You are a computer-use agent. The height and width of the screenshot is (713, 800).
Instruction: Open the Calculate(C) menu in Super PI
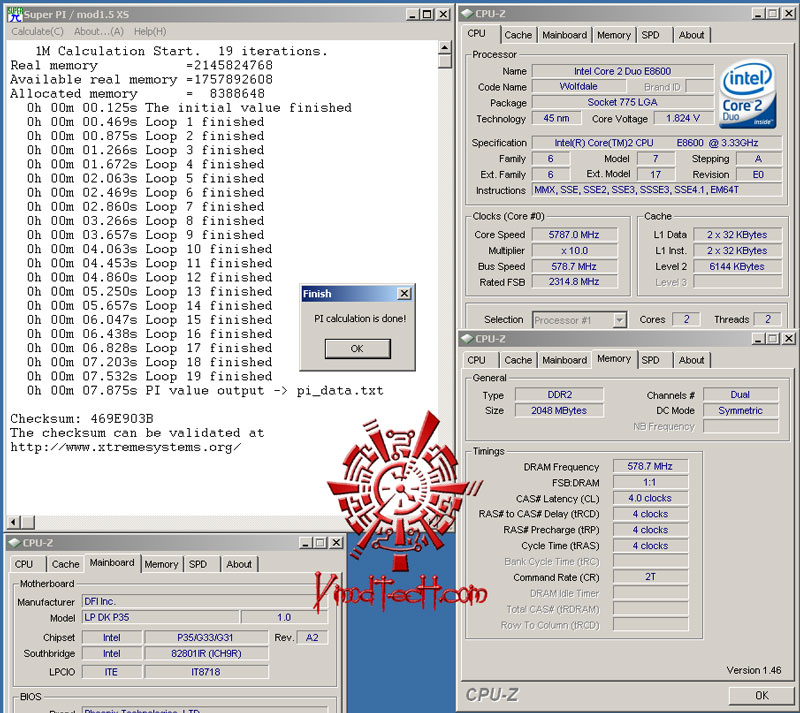pos(37,32)
